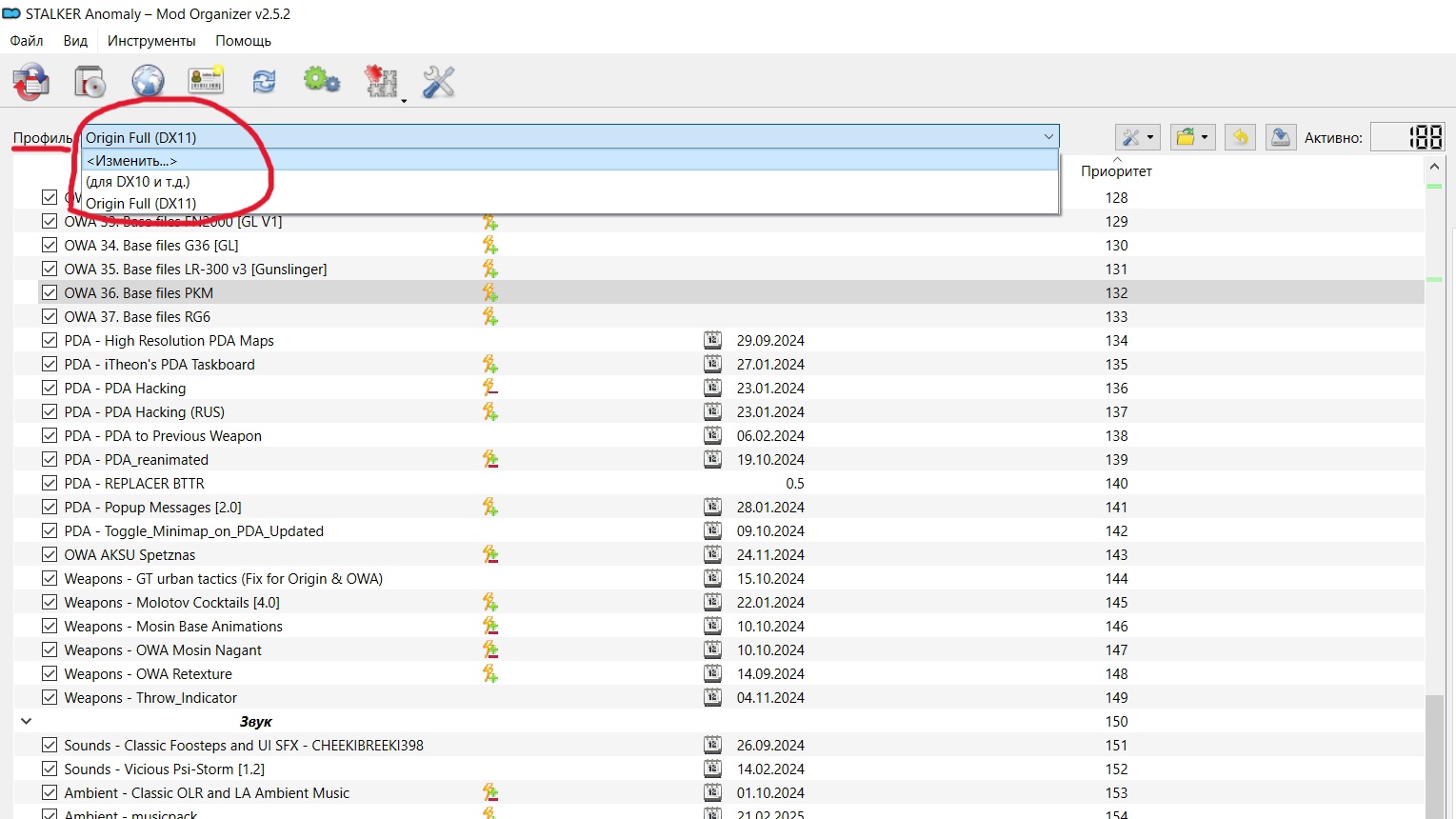Open the profiles ID card icon

coord(206,80)
